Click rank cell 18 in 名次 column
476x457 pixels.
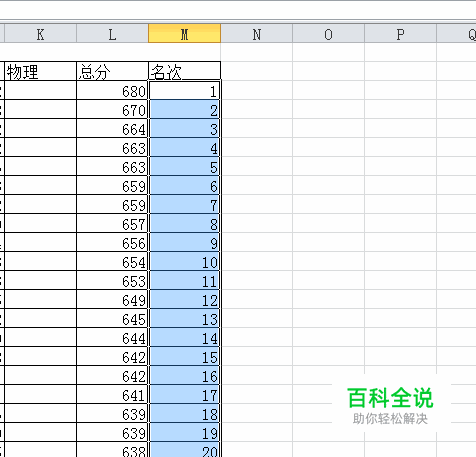click(184, 413)
